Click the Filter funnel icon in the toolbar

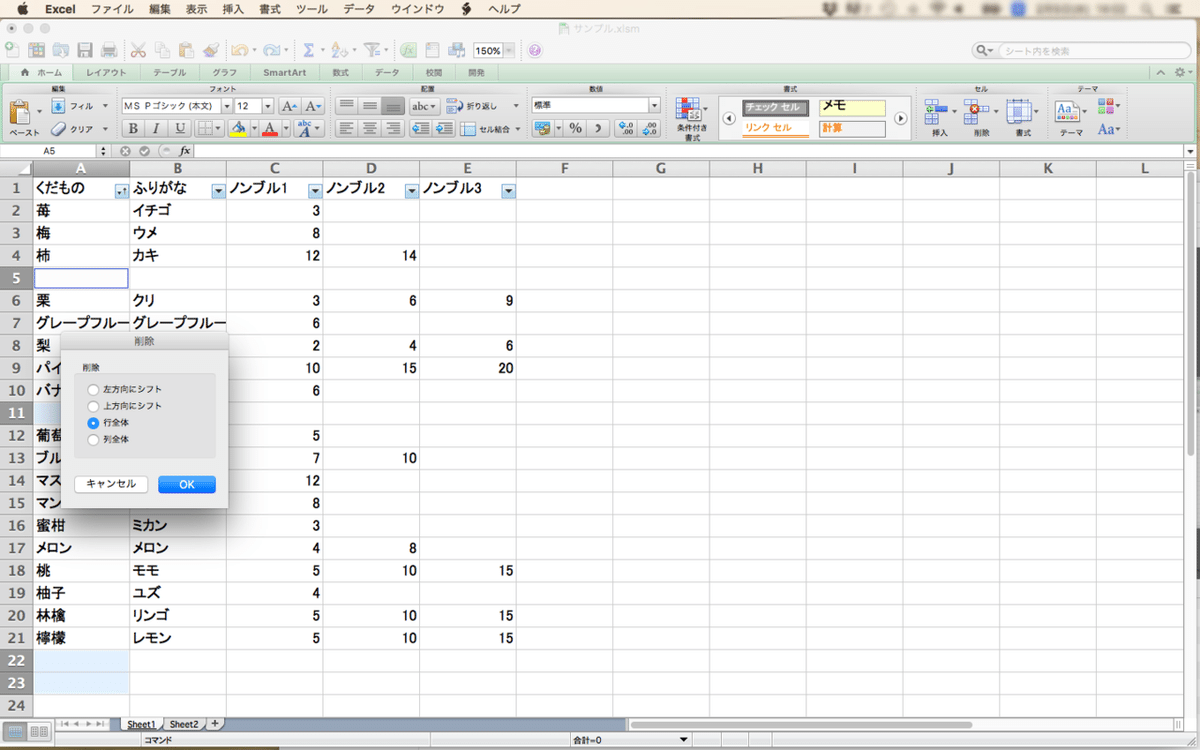pos(371,49)
